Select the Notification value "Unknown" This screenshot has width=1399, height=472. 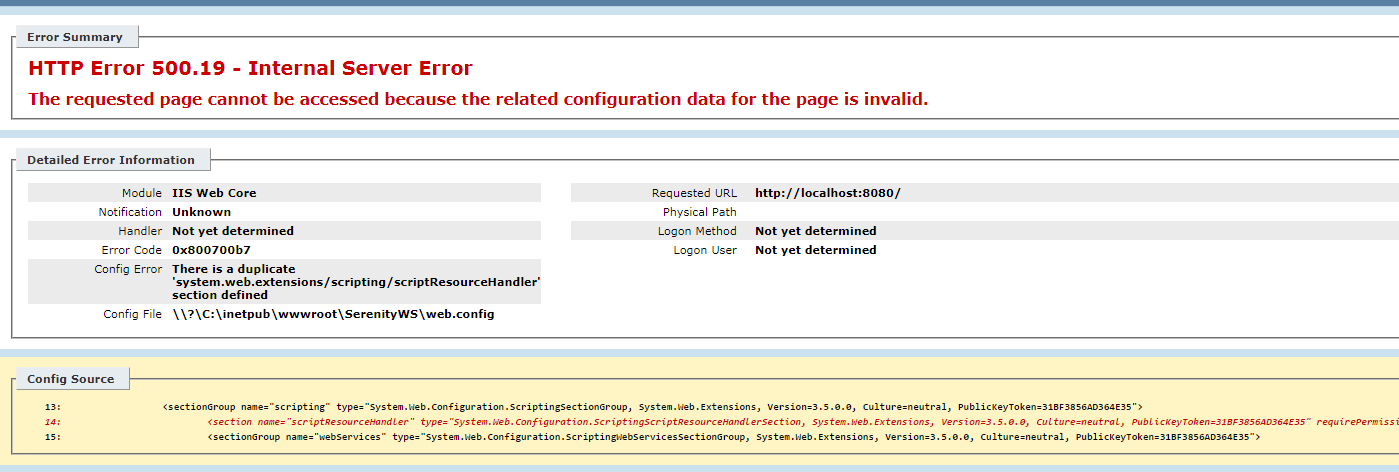tap(201, 212)
